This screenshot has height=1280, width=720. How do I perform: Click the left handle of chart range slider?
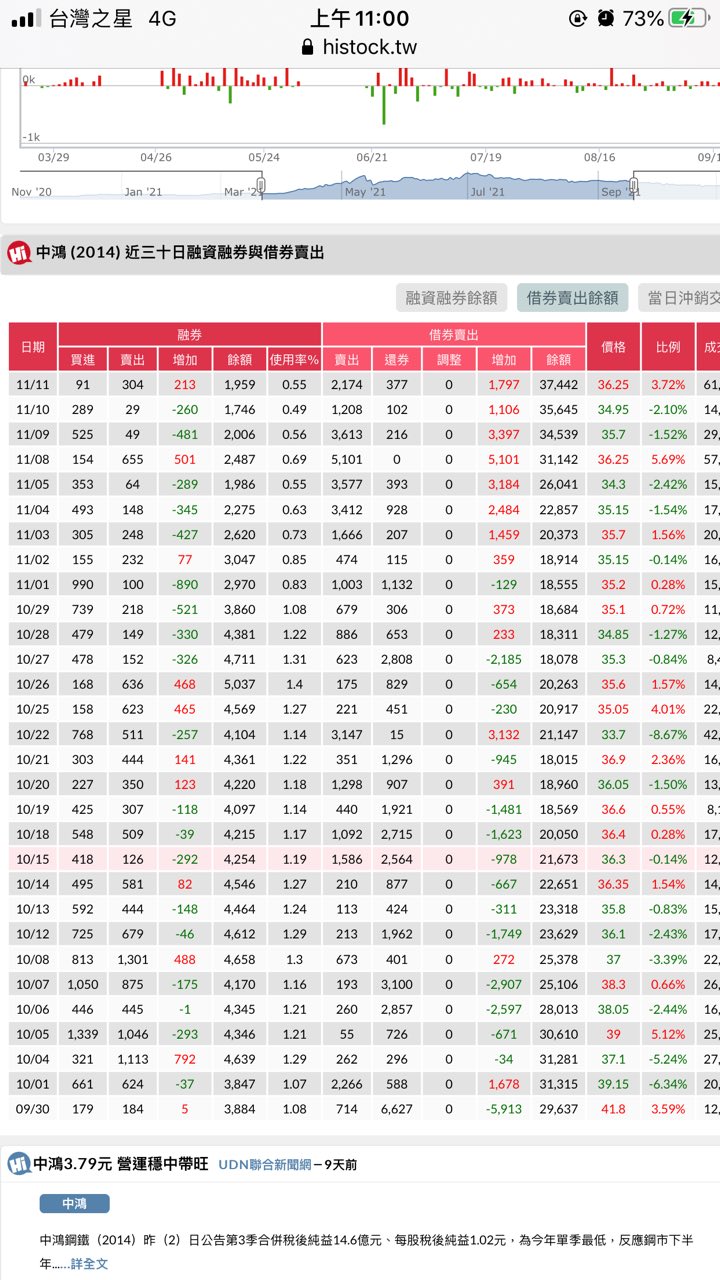260,185
